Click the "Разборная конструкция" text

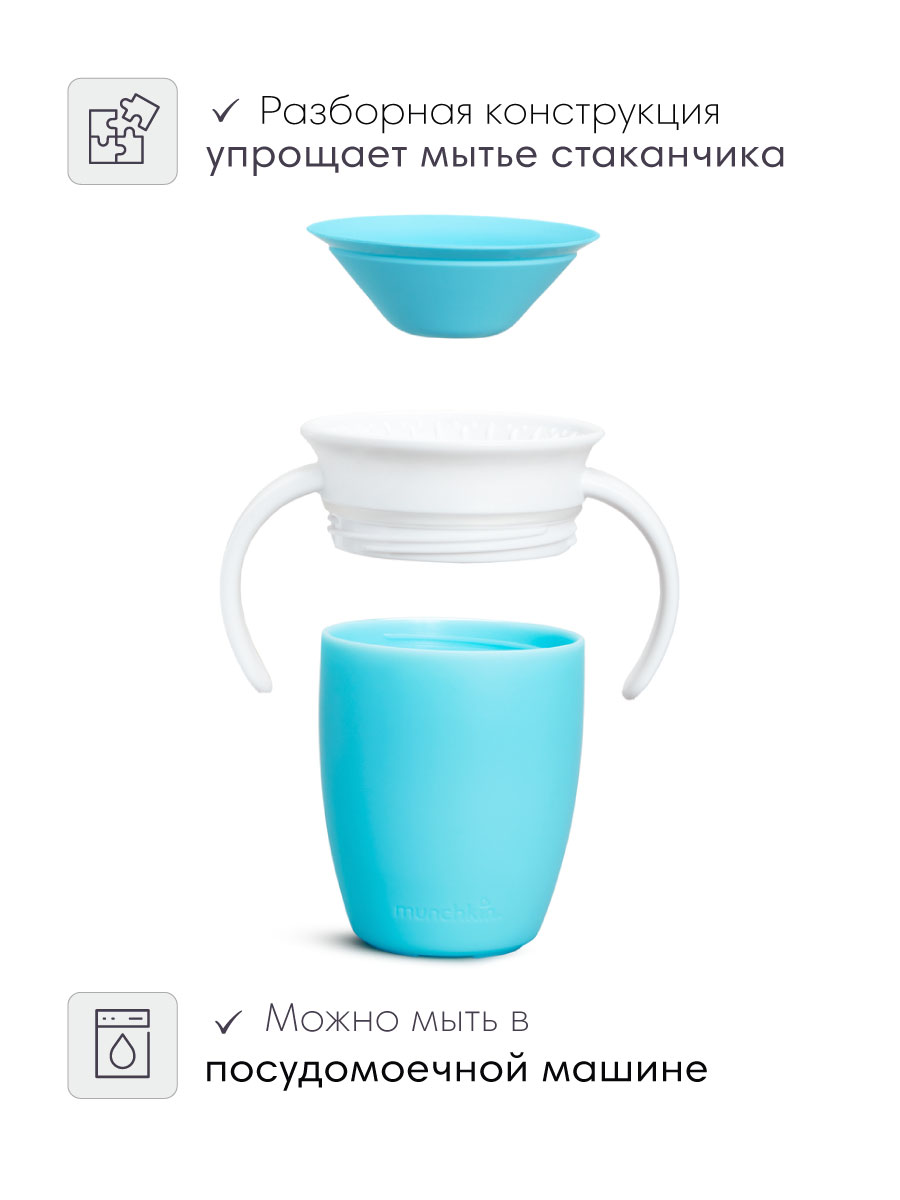click(x=489, y=113)
